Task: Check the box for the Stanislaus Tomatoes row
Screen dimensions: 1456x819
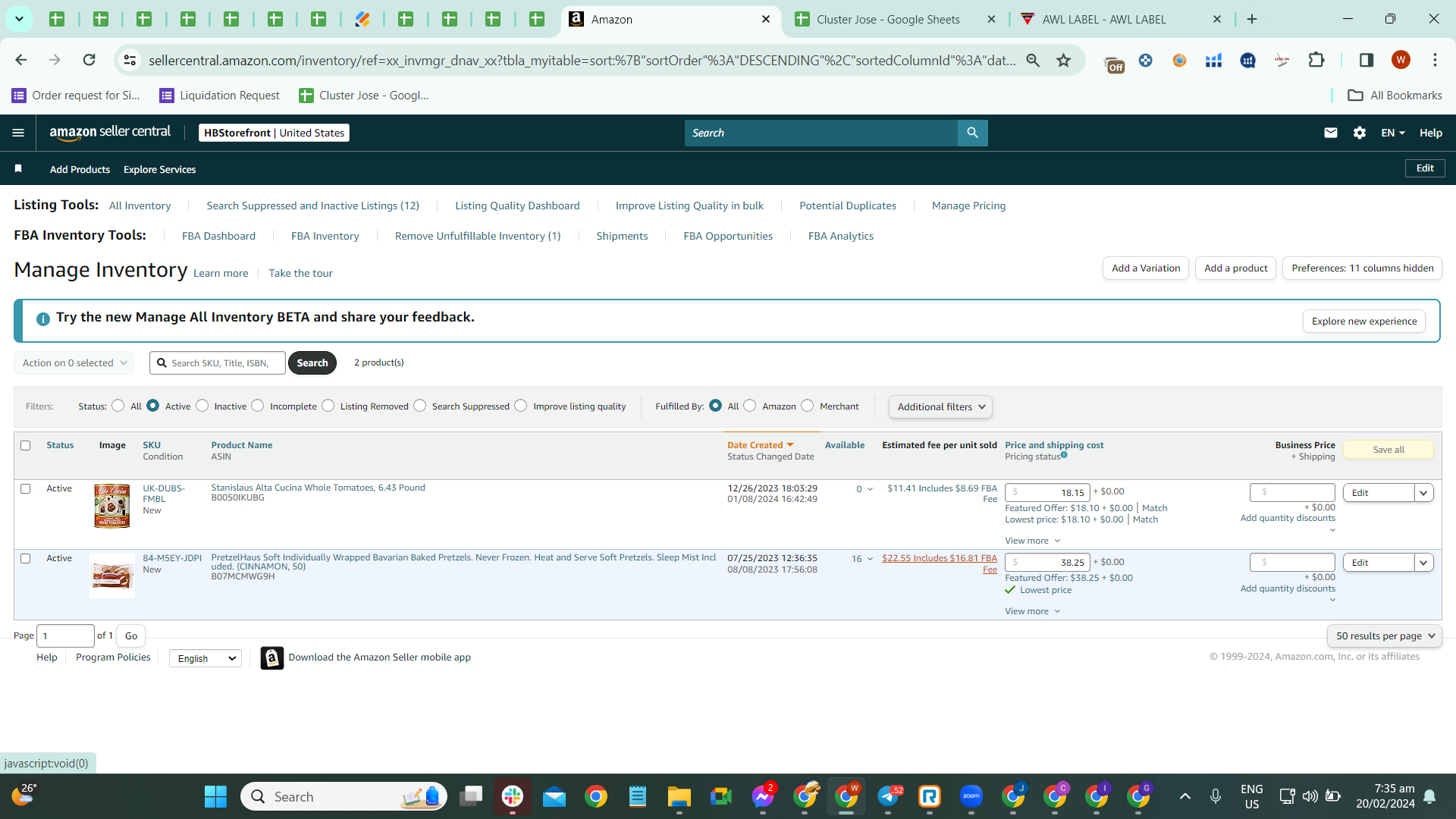Action: coord(26,489)
